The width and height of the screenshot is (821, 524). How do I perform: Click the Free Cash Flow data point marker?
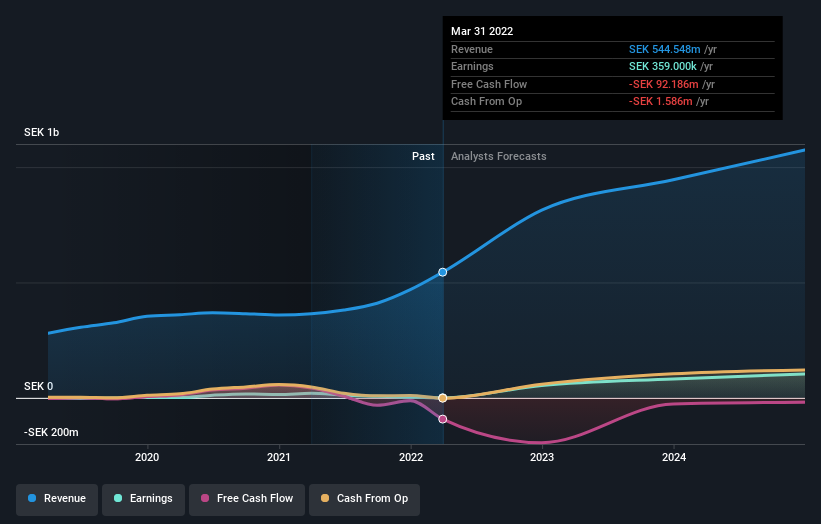[x=442, y=419]
